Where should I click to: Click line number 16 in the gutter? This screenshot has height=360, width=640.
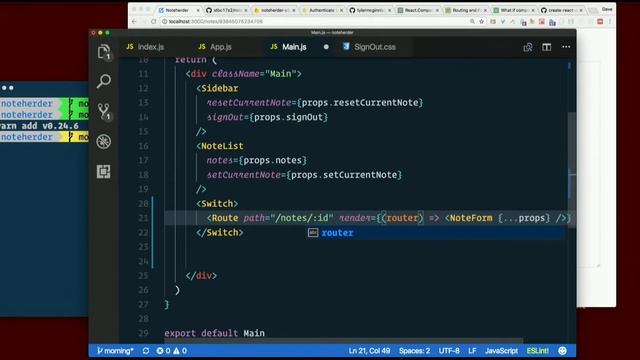coord(143,146)
